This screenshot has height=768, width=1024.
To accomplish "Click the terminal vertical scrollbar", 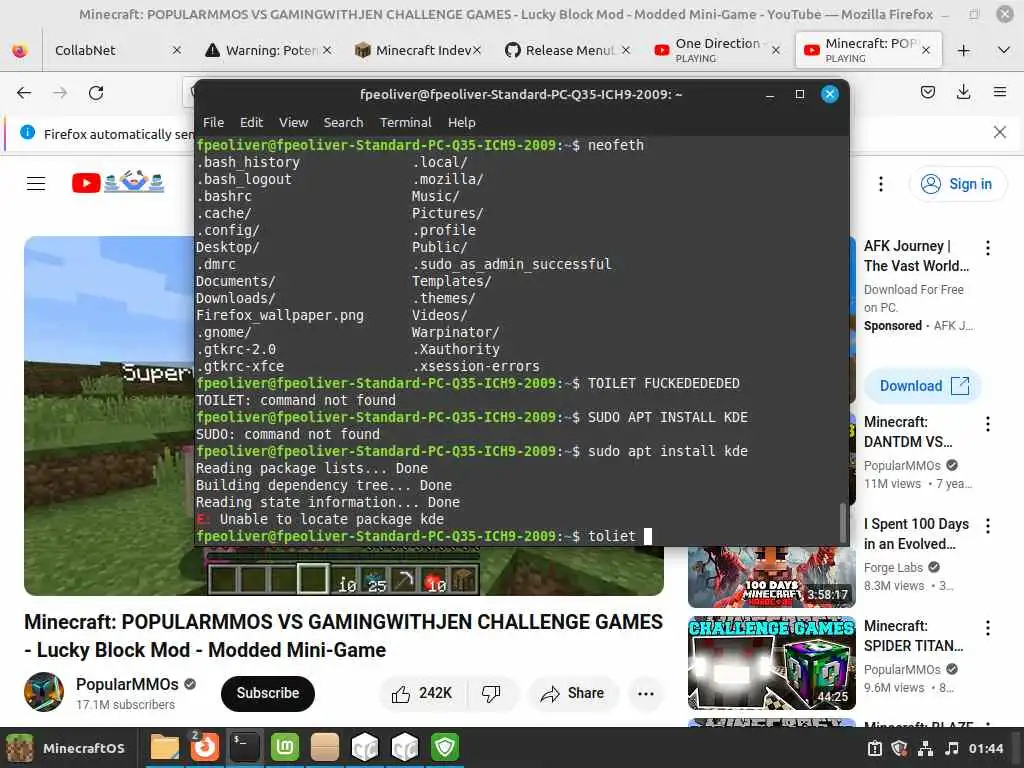I will pyautogui.click(x=843, y=521).
